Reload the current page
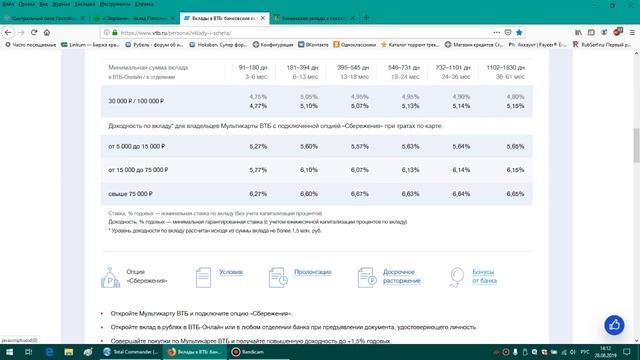Viewport: 640px width, 360px height. point(34,32)
